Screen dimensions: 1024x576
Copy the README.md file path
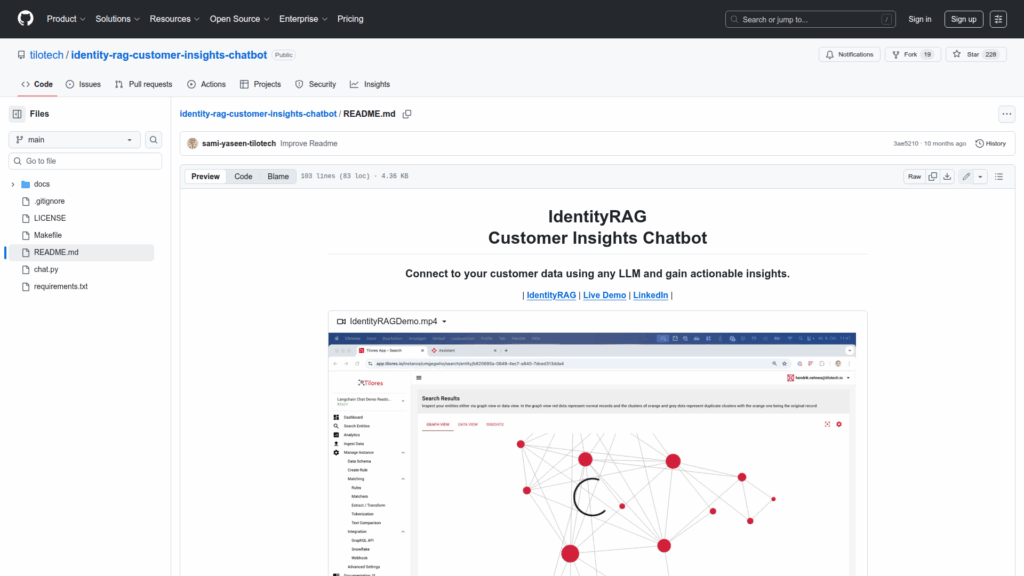pos(407,114)
